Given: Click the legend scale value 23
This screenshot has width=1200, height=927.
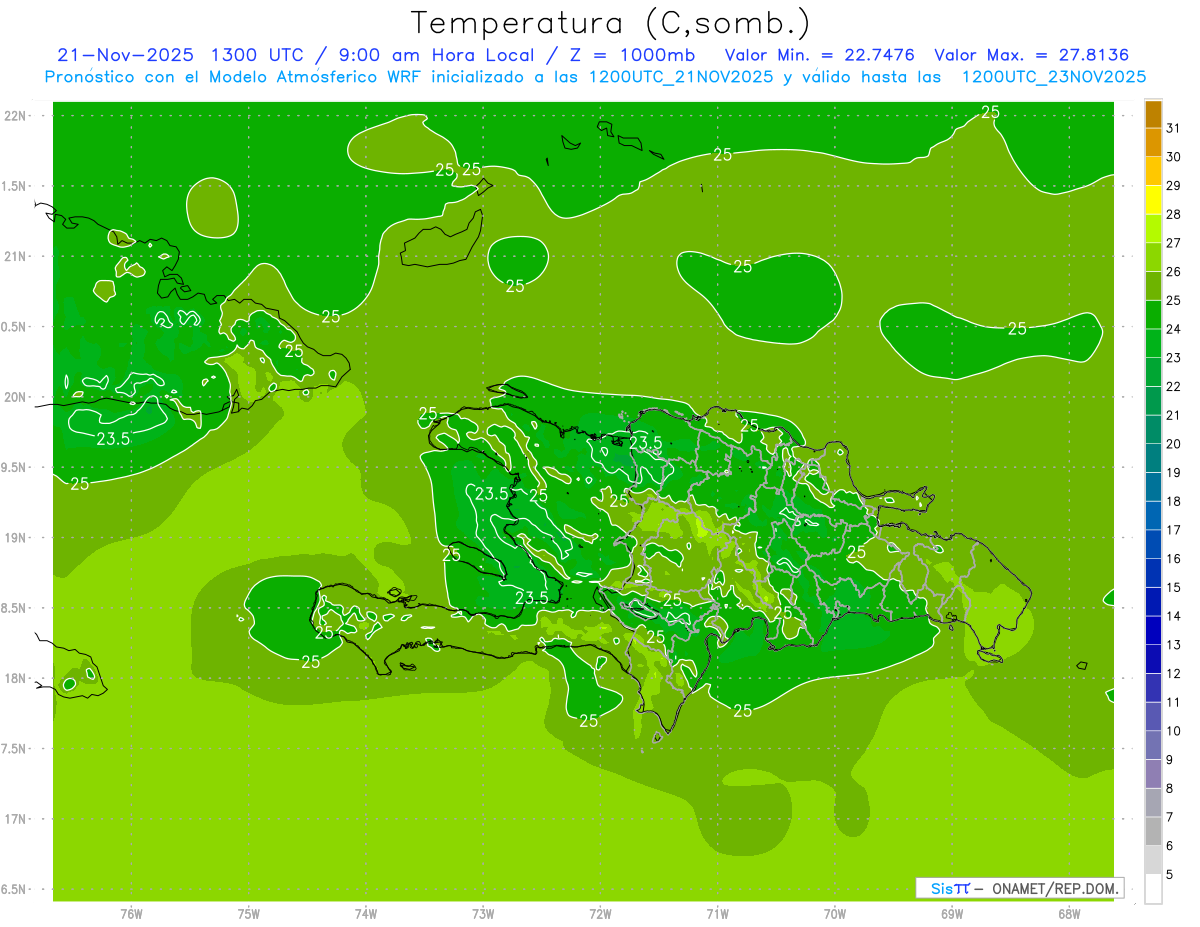Looking at the screenshot, I should [1174, 358].
